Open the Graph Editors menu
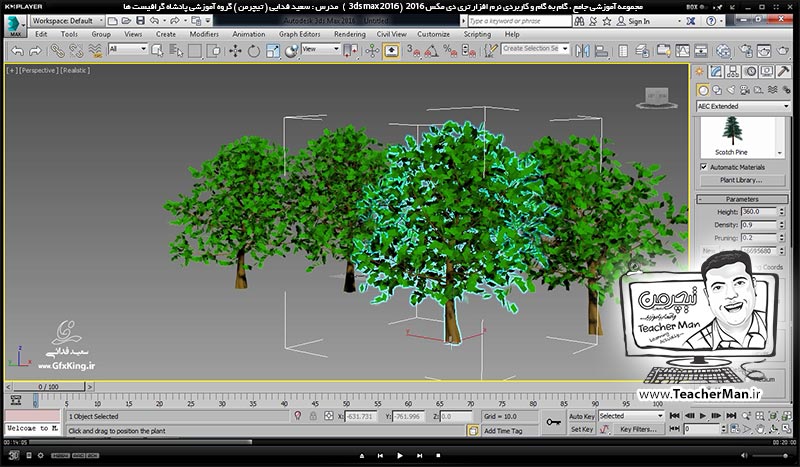Viewport: 800px width, 467px height. tap(299, 34)
